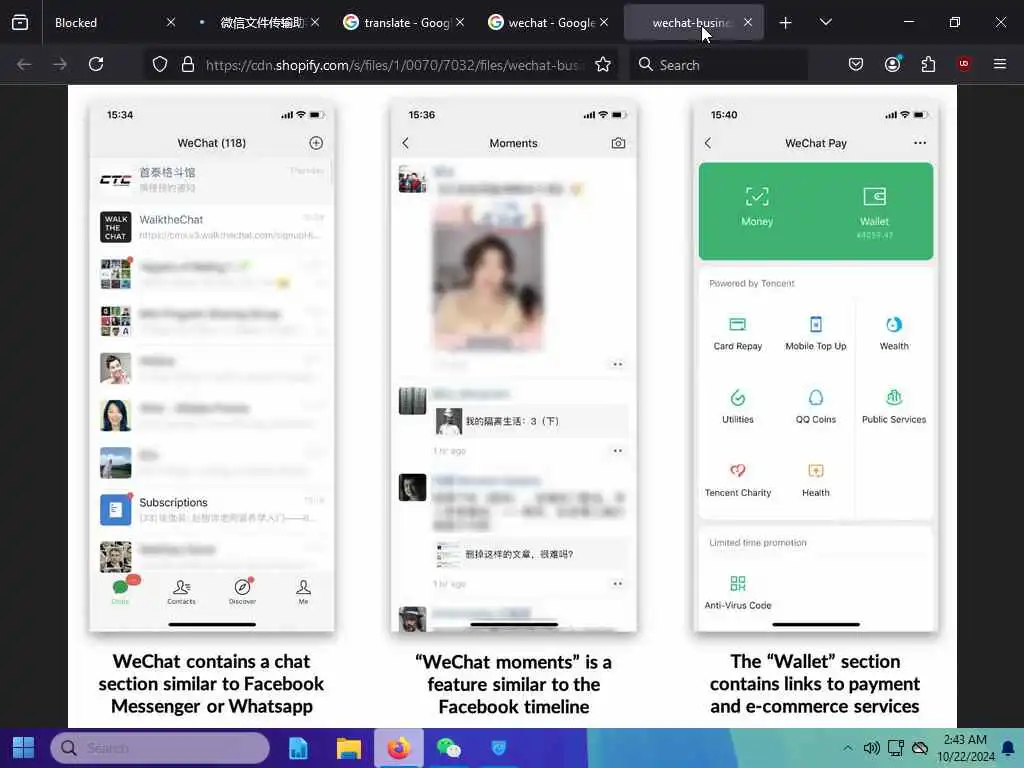1024x768 pixels.
Task: Open a new browser tab
Action: tap(786, 23)
